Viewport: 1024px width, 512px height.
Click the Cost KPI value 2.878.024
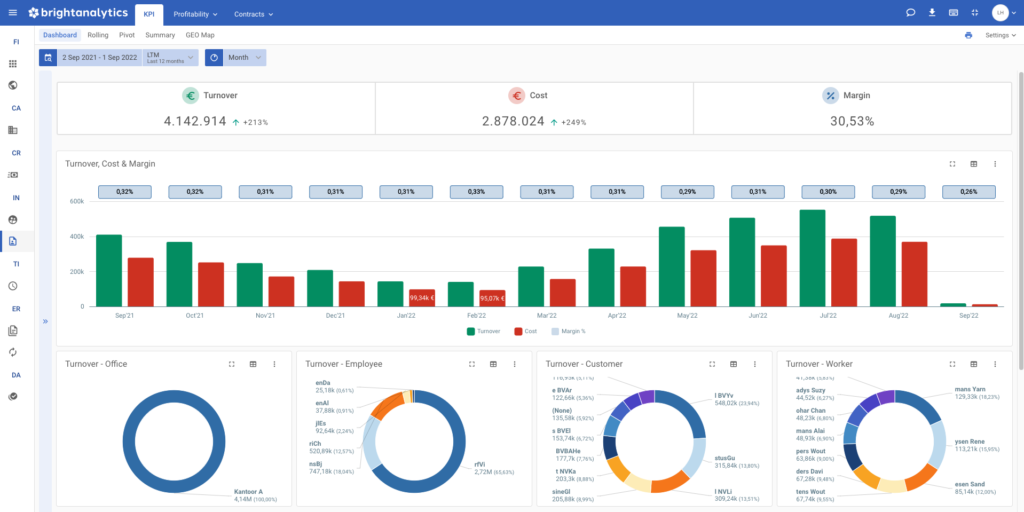513,121
